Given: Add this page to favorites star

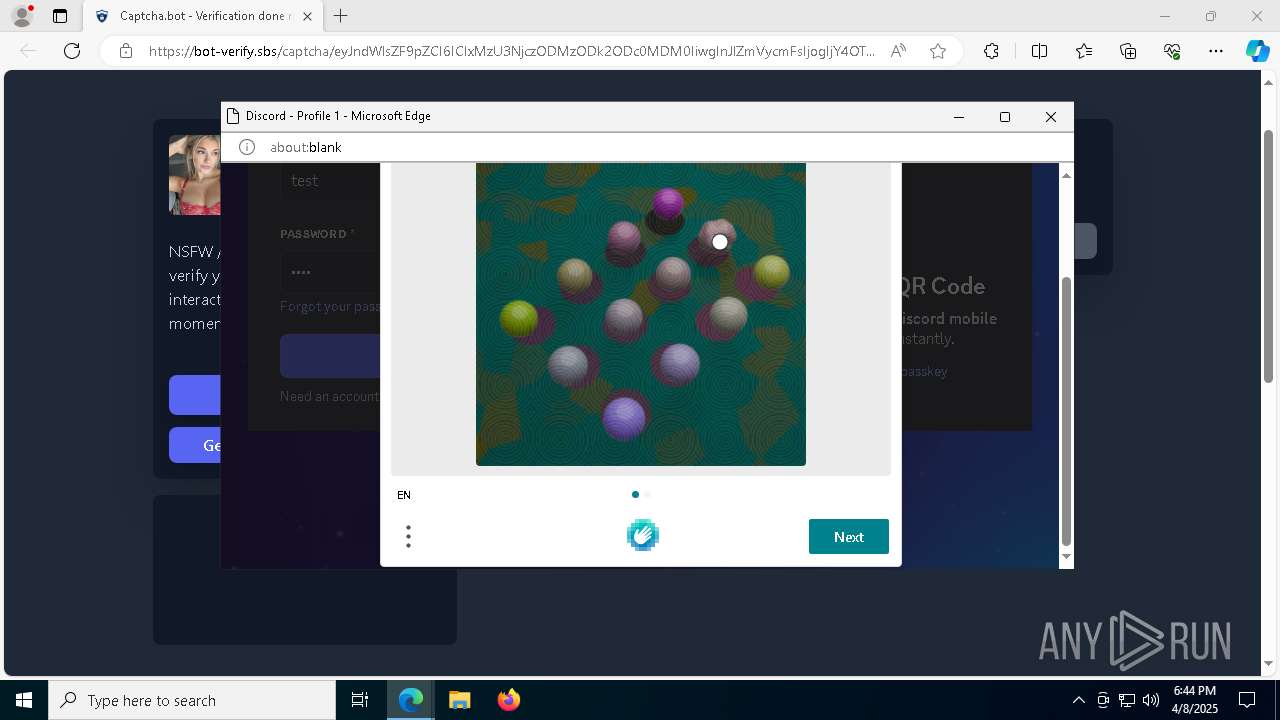Looking at the screenshot, I should coord(938,51).
